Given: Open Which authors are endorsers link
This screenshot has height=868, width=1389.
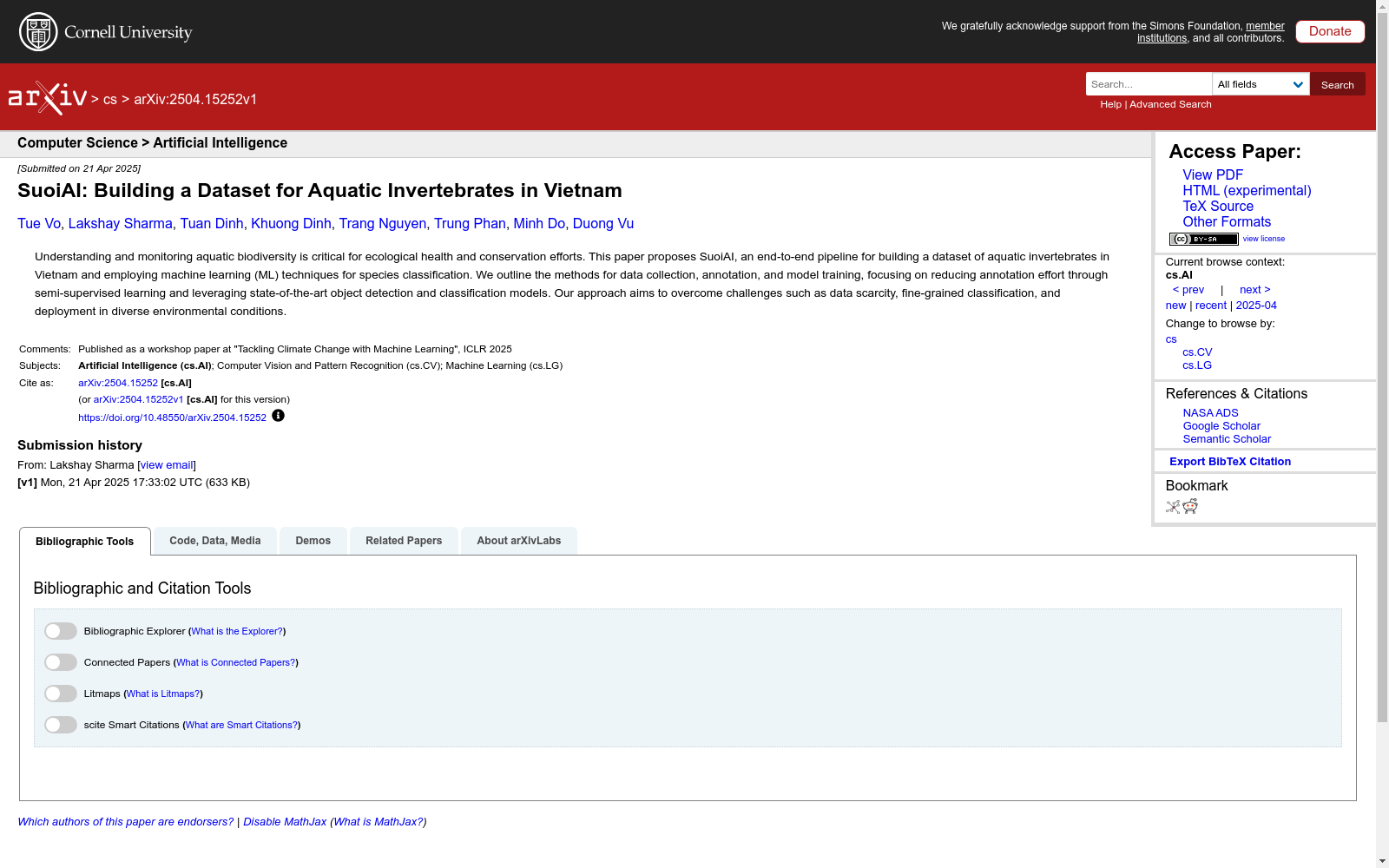Looking at the screenshot, I should 126,822.
